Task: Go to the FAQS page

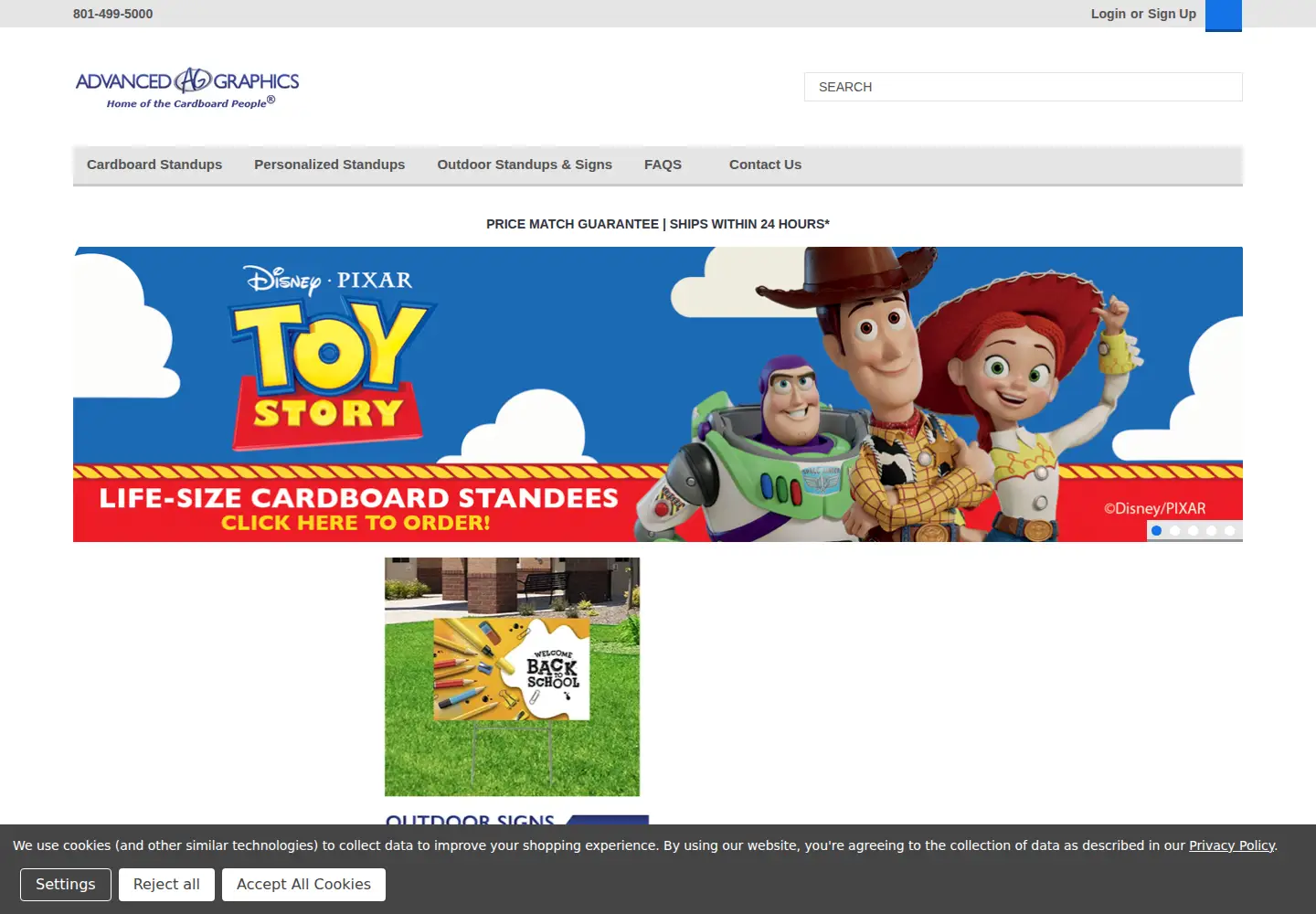Action: (x=663, y=165)
